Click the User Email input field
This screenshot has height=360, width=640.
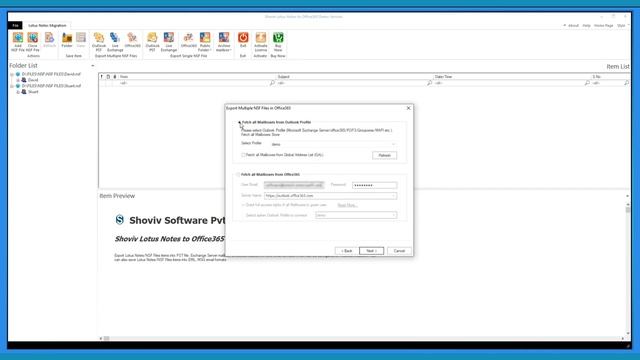(294, 185)
